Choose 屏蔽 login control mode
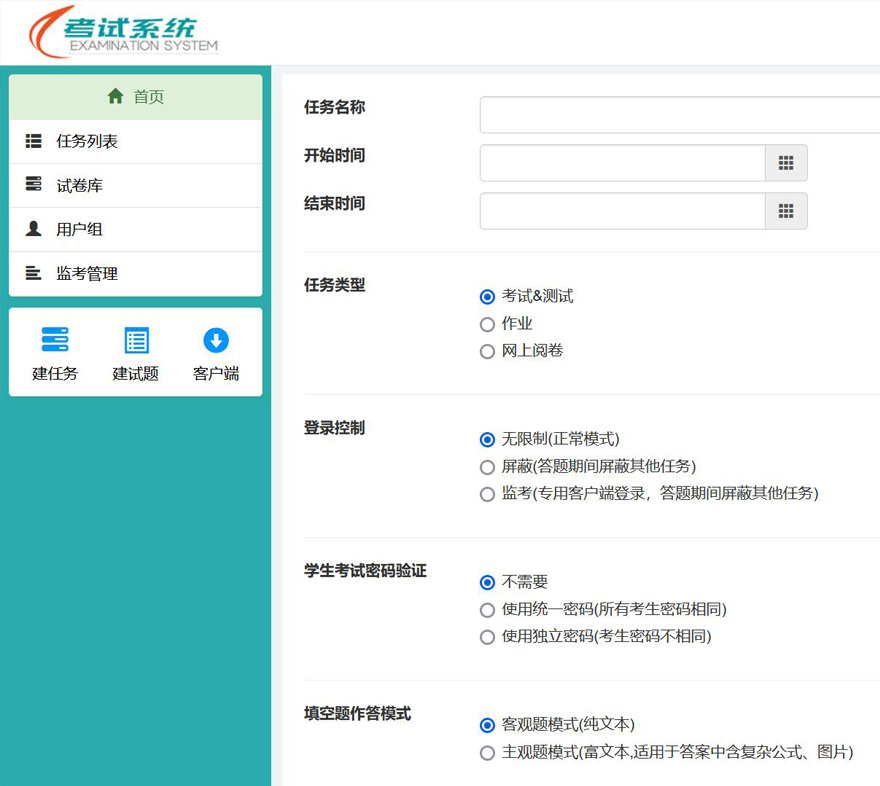This screenshot has height=786, width=880. (488, 467)
